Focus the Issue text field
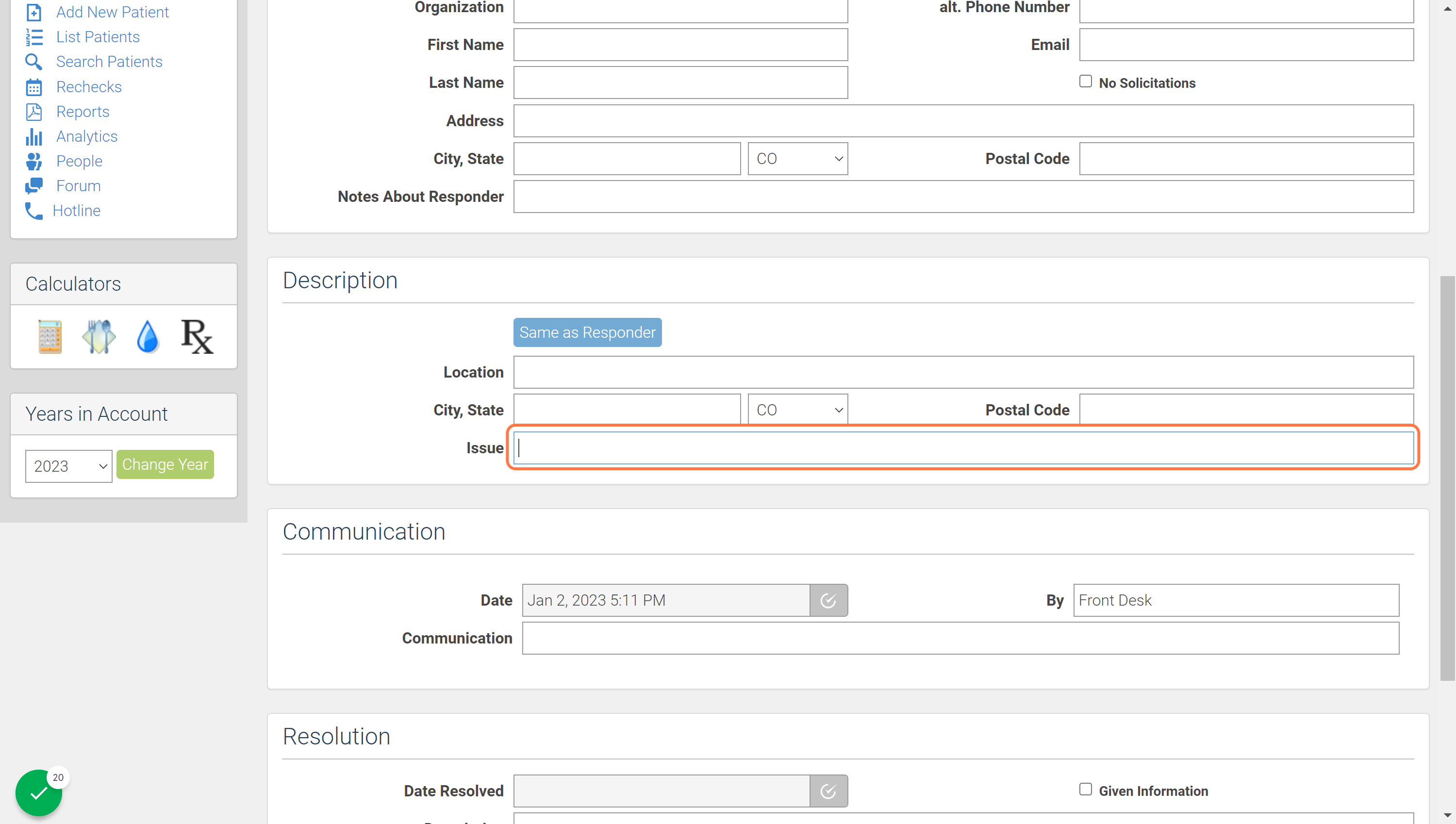The height and width of the screenshot is (824, 1456). click(963, 447)
